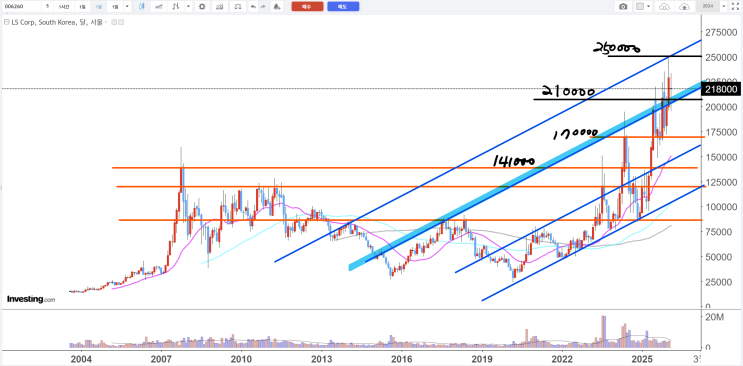This screenshot has height=366, width=743.
Task: Select the highlighted blue interval button
Action: [x=99, y=7]
